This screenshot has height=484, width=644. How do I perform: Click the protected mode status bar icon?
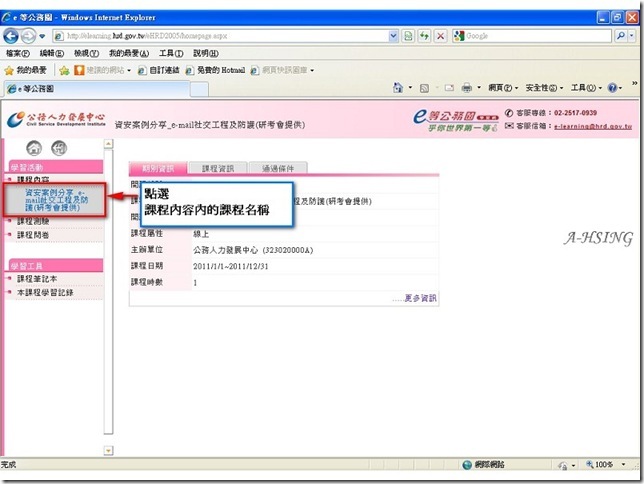coord(562,465)
